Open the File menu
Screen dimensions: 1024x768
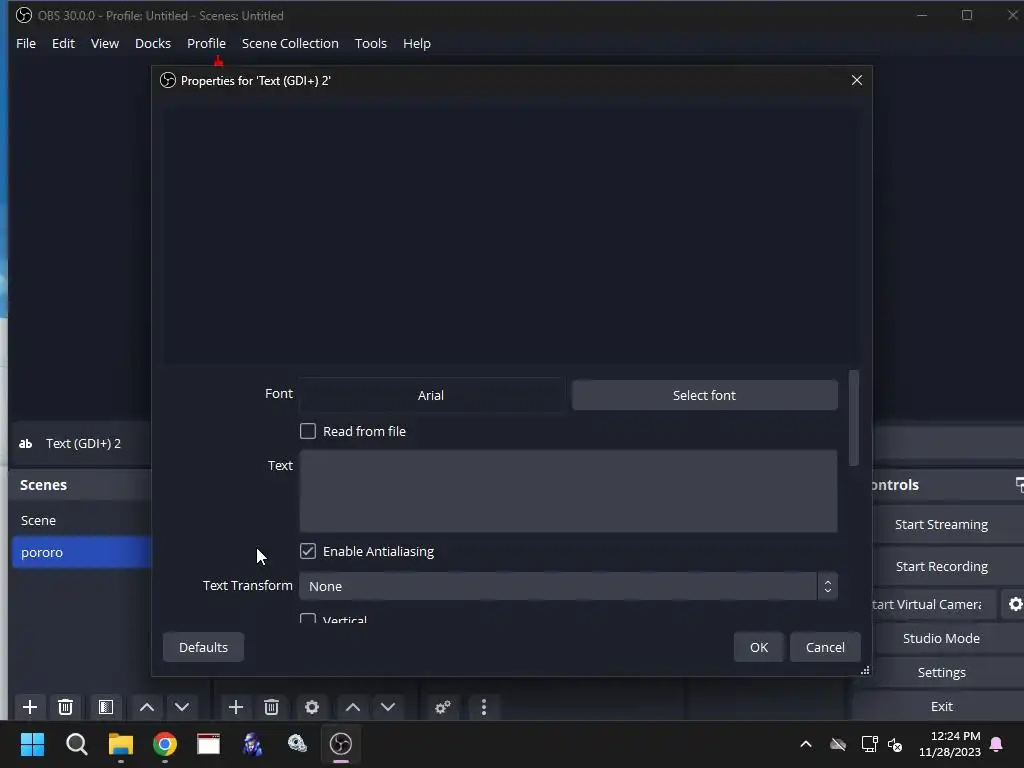point(26,43)
